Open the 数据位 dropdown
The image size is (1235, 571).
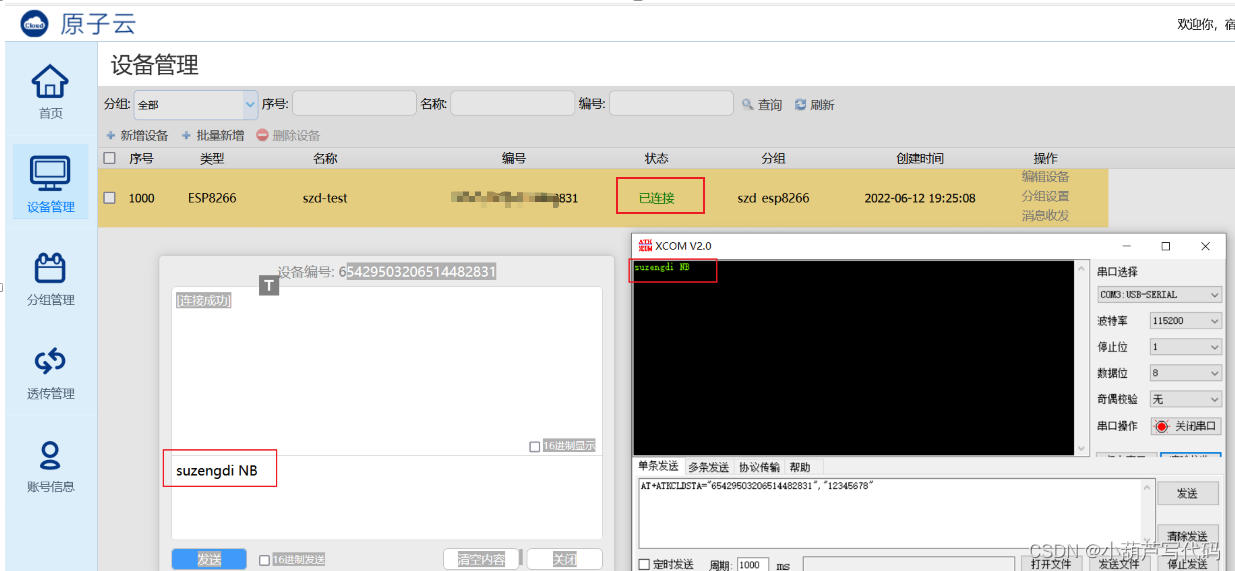[x=1185, y=373]
